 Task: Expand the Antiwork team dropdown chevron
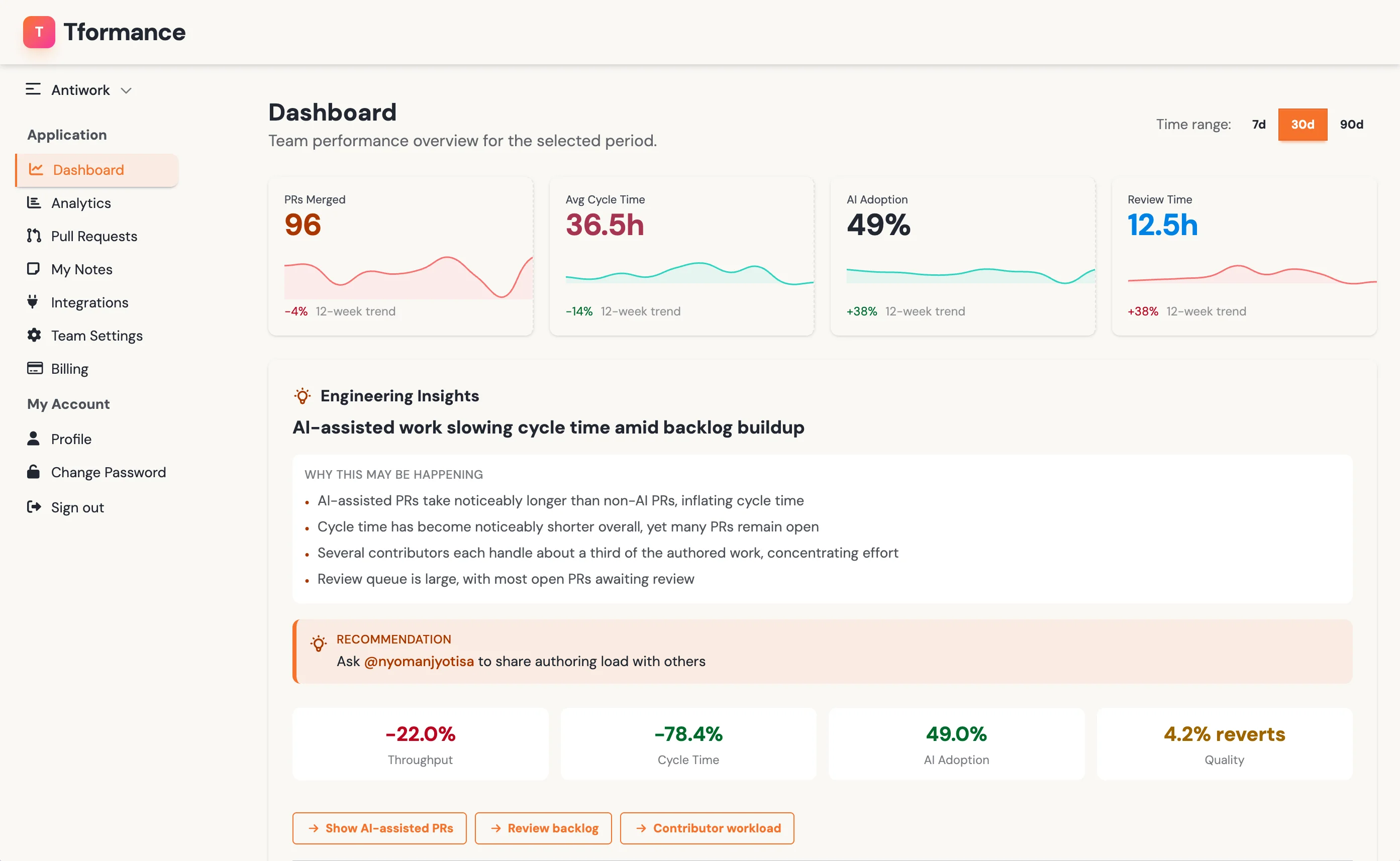[x=127, y=90]
